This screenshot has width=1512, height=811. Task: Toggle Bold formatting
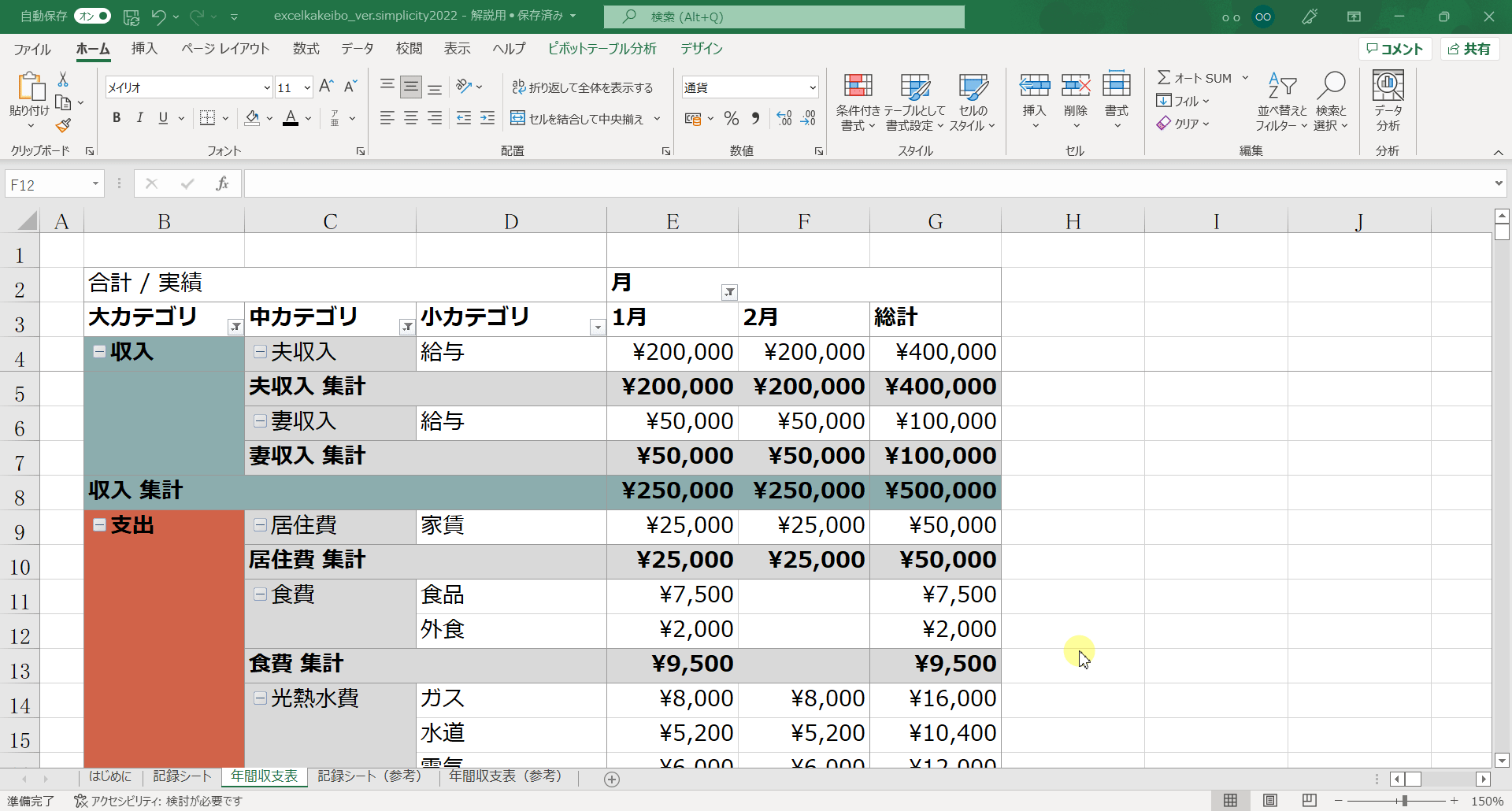pyautogui.click(x=117, y=118)
